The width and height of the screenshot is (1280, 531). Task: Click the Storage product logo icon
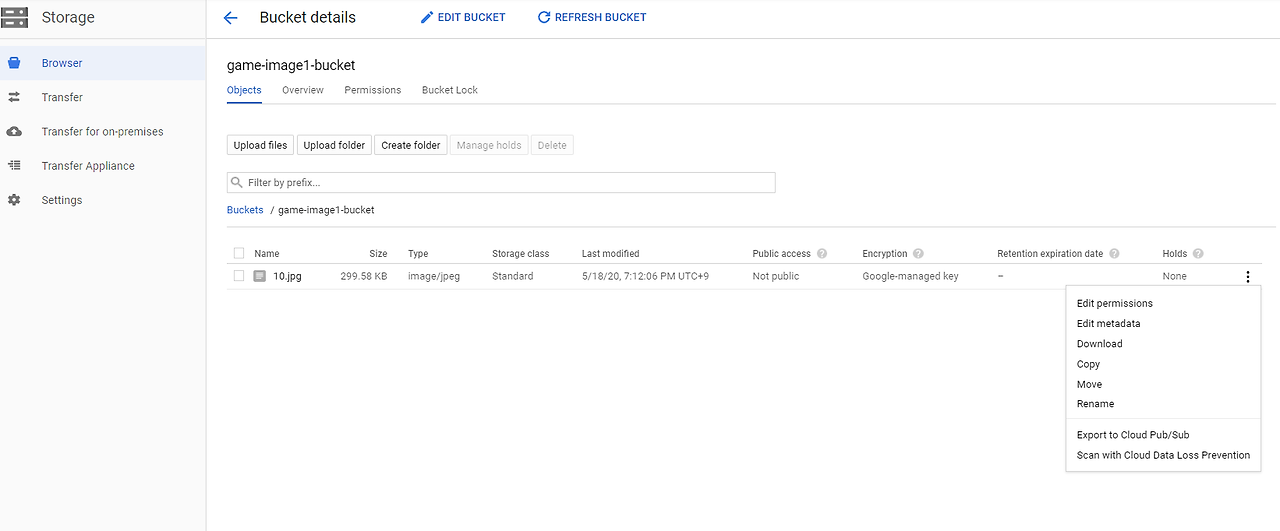(x=15, y=18)
